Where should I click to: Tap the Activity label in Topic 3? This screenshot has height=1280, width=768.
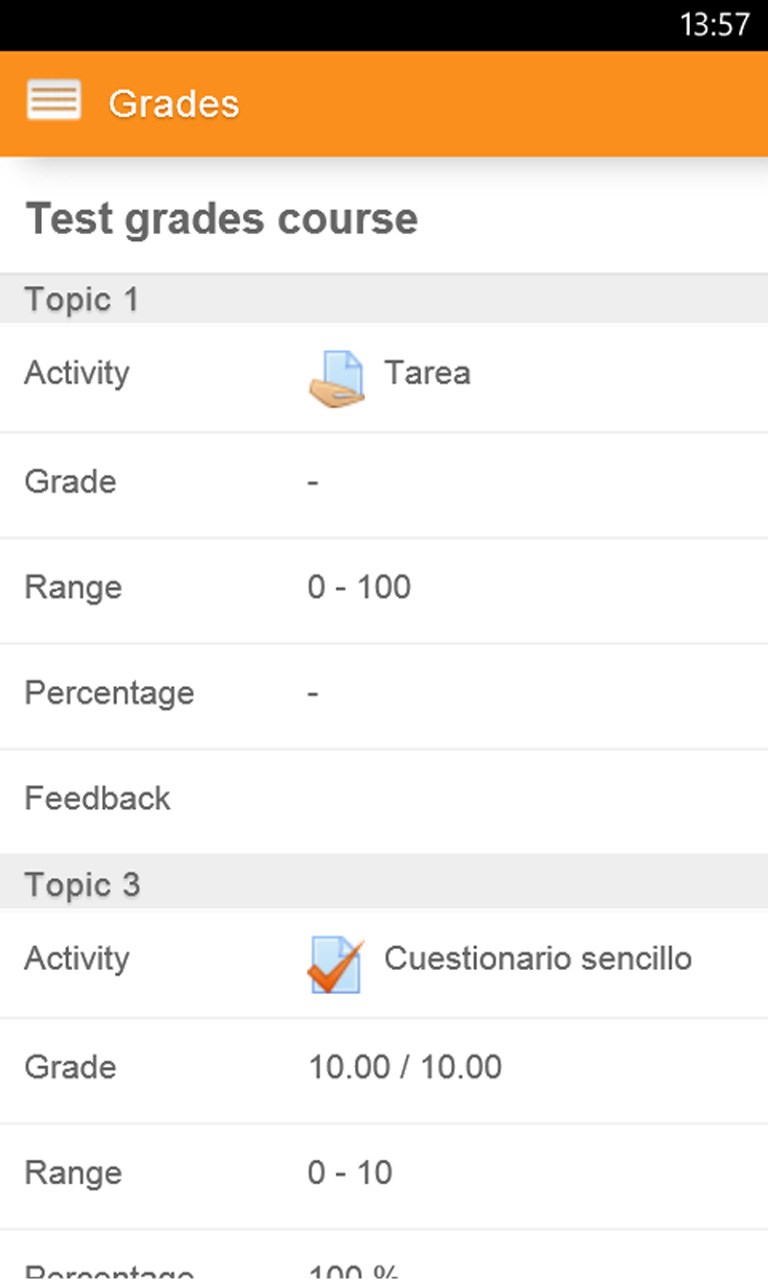click(x=77, y=959)
